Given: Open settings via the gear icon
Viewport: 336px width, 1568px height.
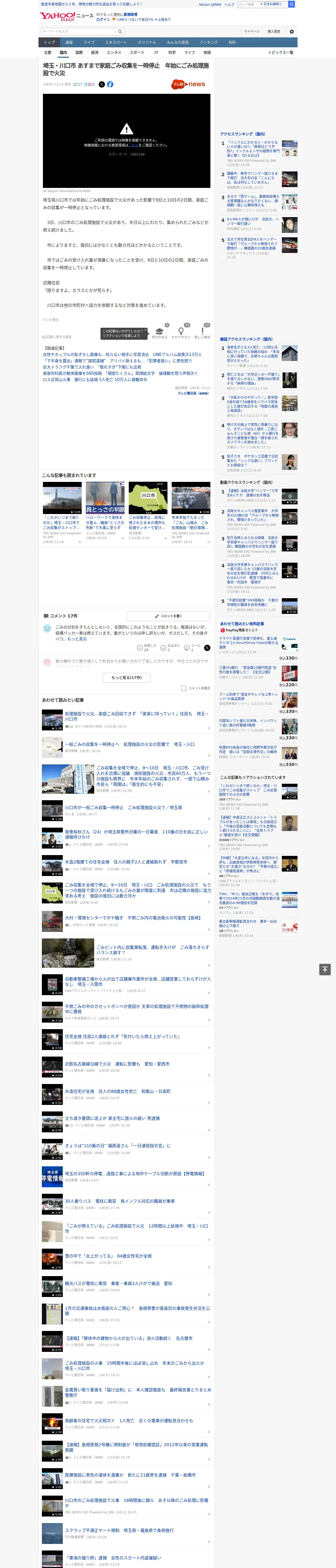Looking at the screenshot, I should coord(292,32).
